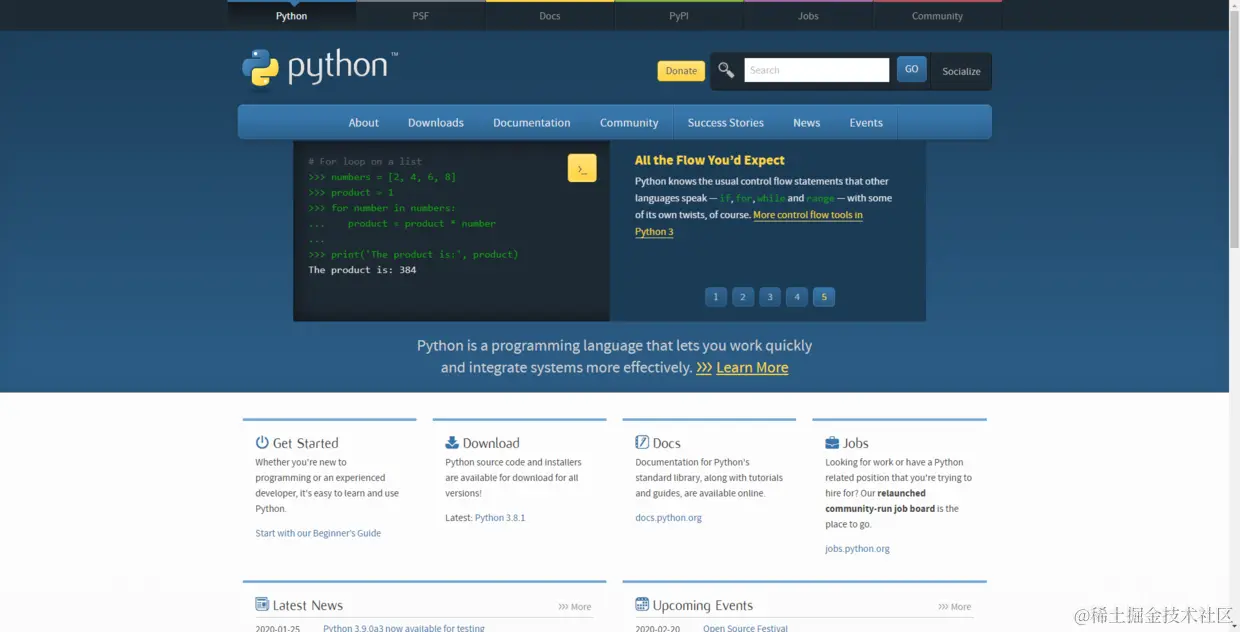Switch to the PyPI top tab
1240x632 pixels.
point(679,16)
